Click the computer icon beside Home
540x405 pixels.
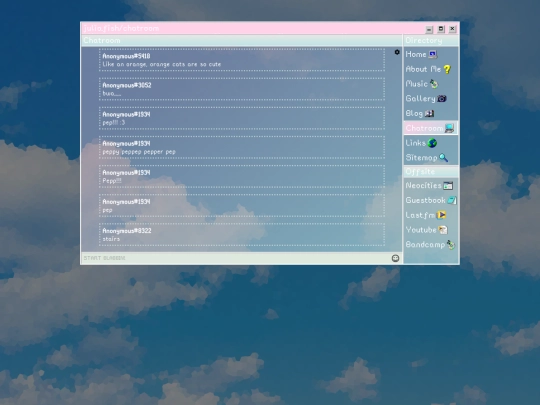point(433,54)
